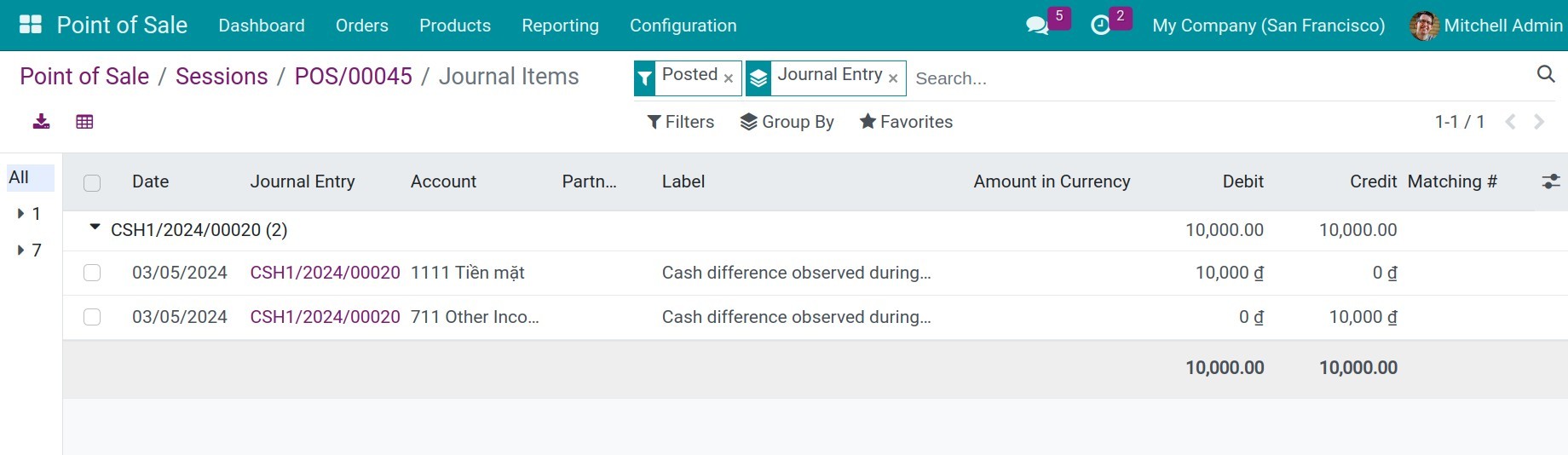Click date 03/05/2024 in Tiền mặt row
The image size is (1568, 455).
(x=180, y=273)
